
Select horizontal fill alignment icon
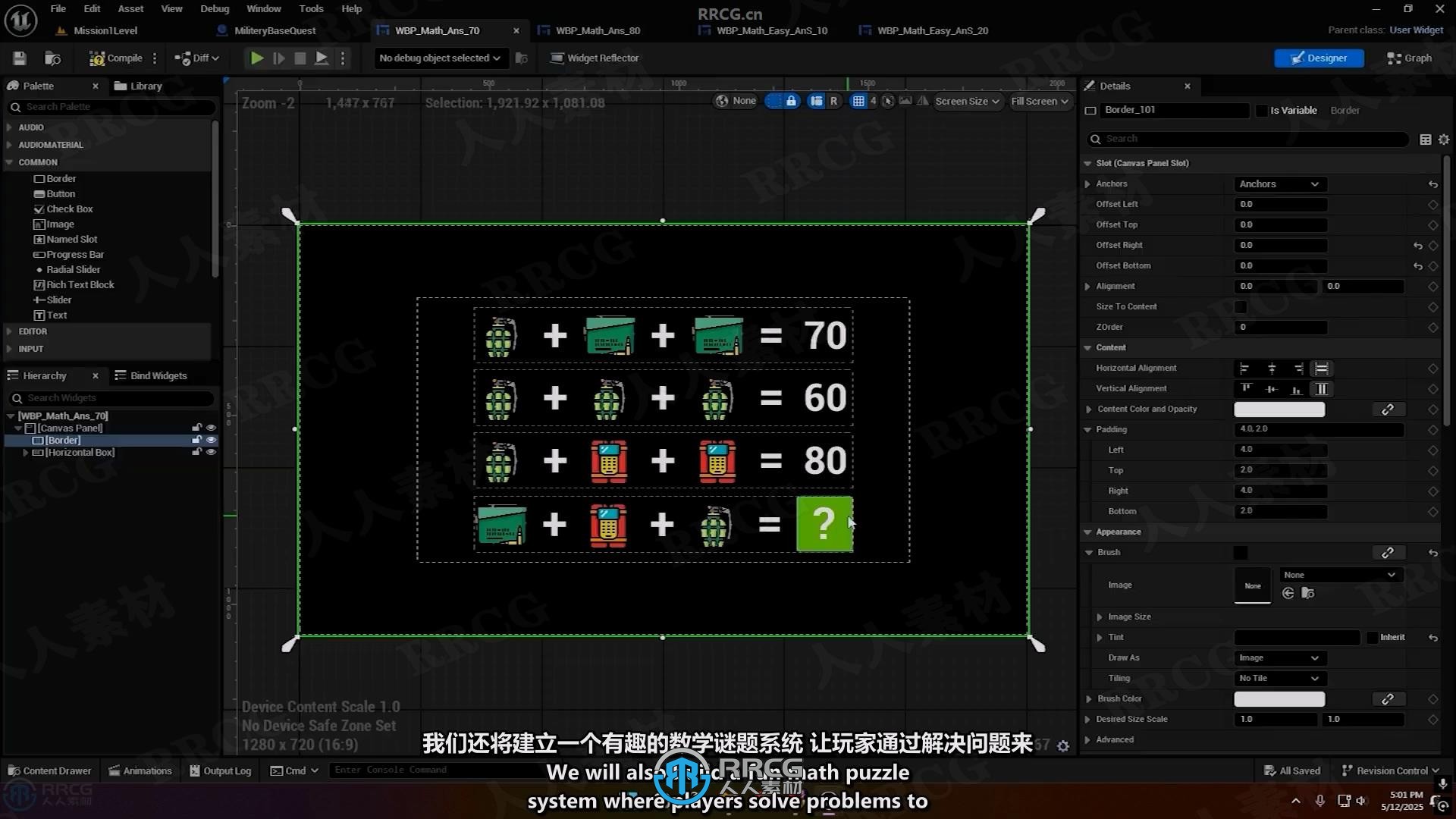point(1322,369)
